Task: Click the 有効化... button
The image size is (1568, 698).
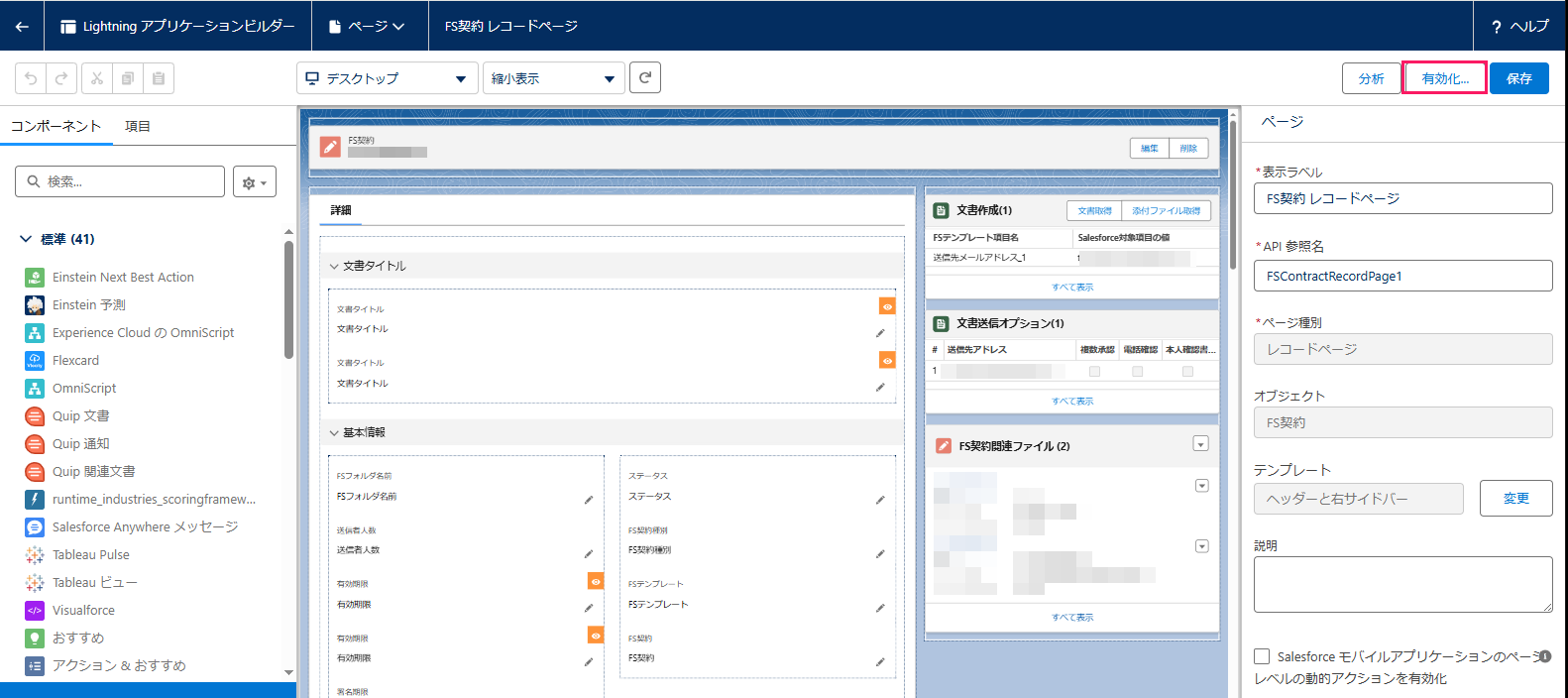Action: 1445,78
